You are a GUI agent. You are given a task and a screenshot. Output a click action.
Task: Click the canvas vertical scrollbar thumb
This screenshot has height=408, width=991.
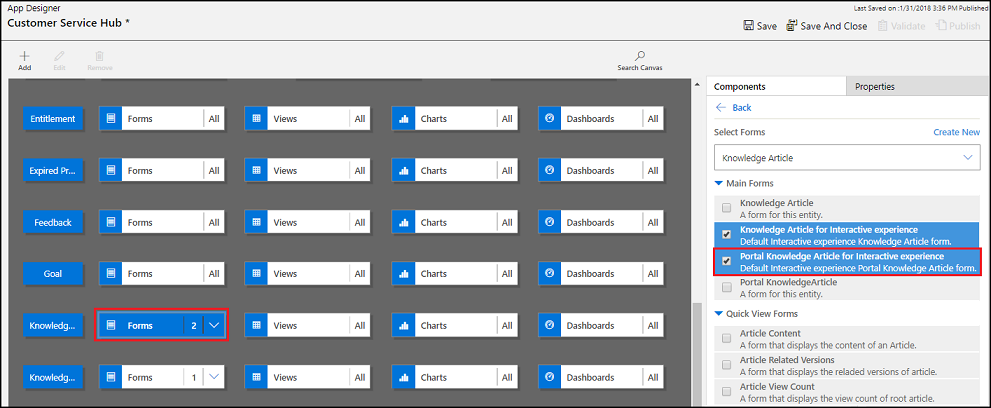click(x=697, y=354)
